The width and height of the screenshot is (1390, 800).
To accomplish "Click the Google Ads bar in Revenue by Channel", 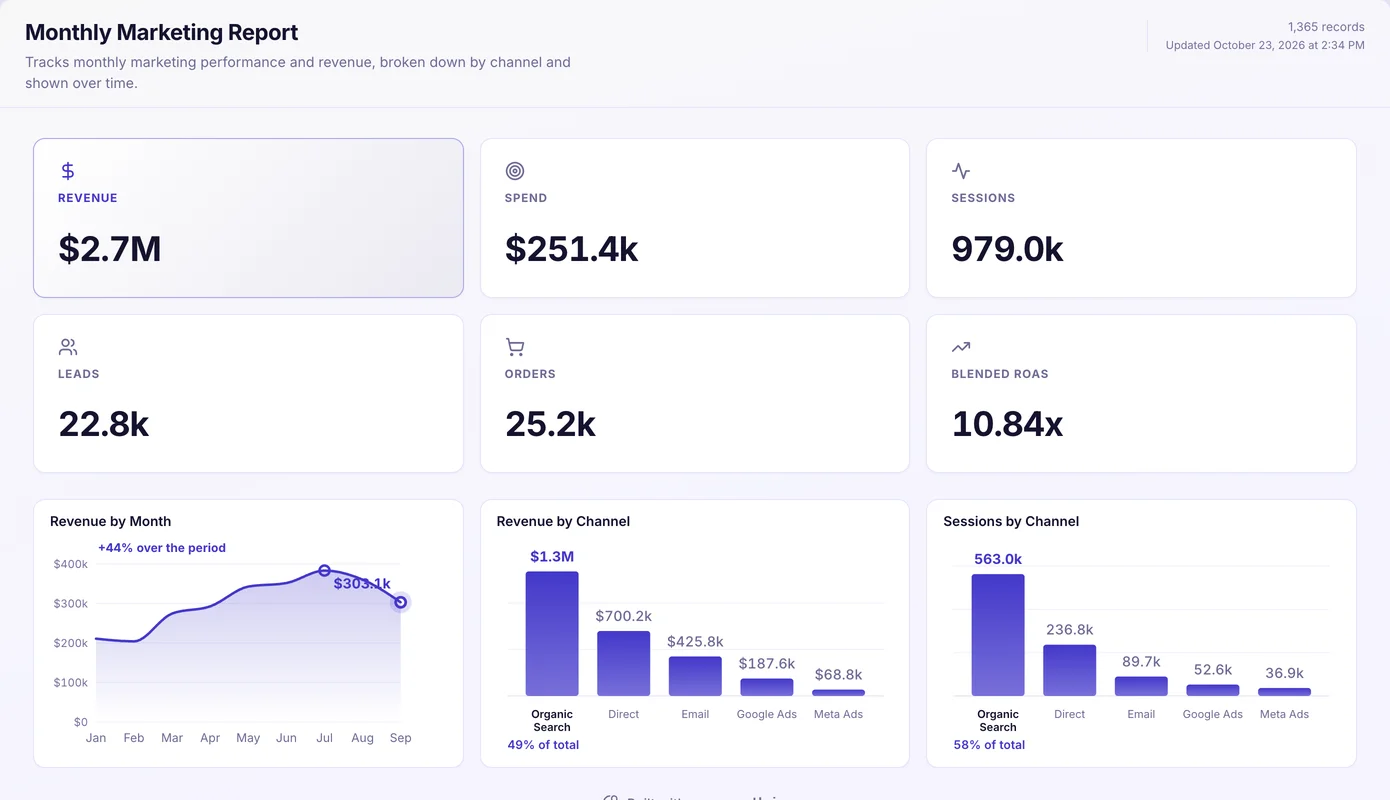I will point(767,687).
